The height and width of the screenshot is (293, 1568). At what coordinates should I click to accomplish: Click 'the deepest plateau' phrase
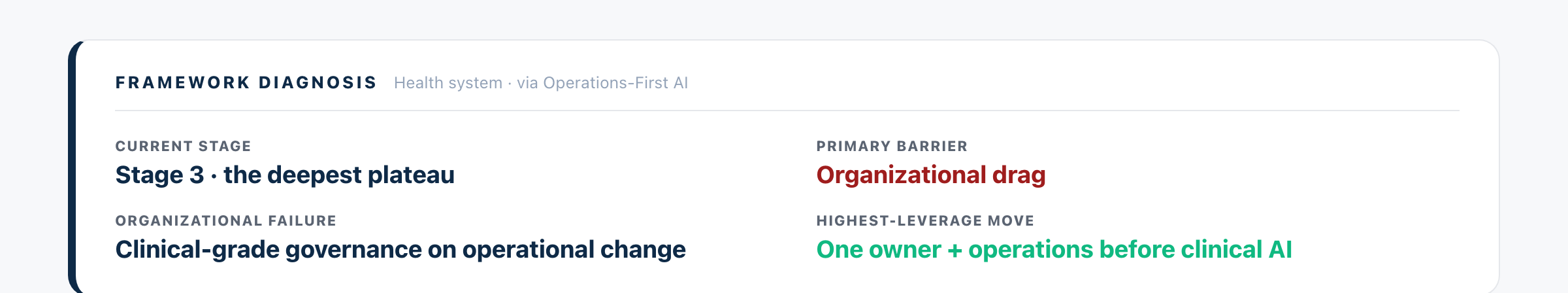coord(339,175)
